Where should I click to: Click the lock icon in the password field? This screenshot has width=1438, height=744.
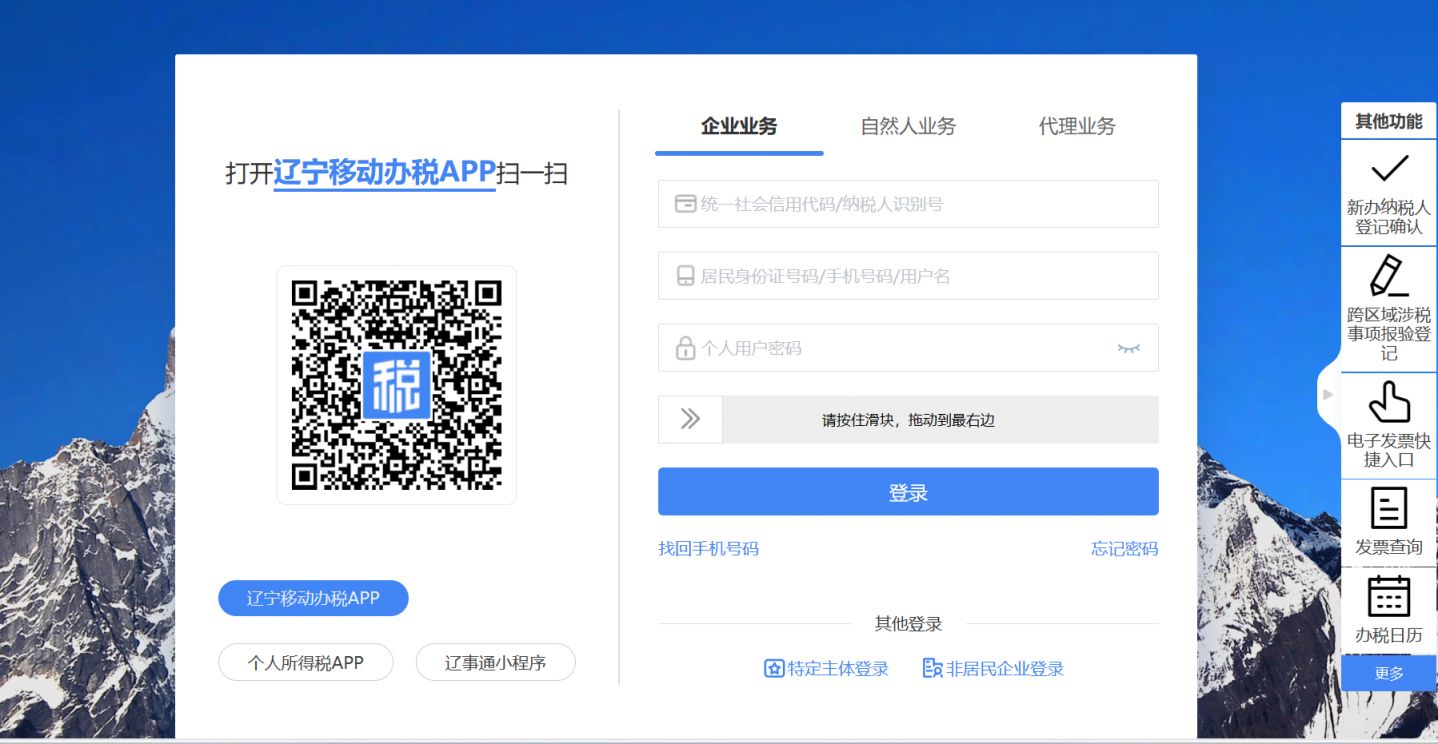[x=685, y=348]
